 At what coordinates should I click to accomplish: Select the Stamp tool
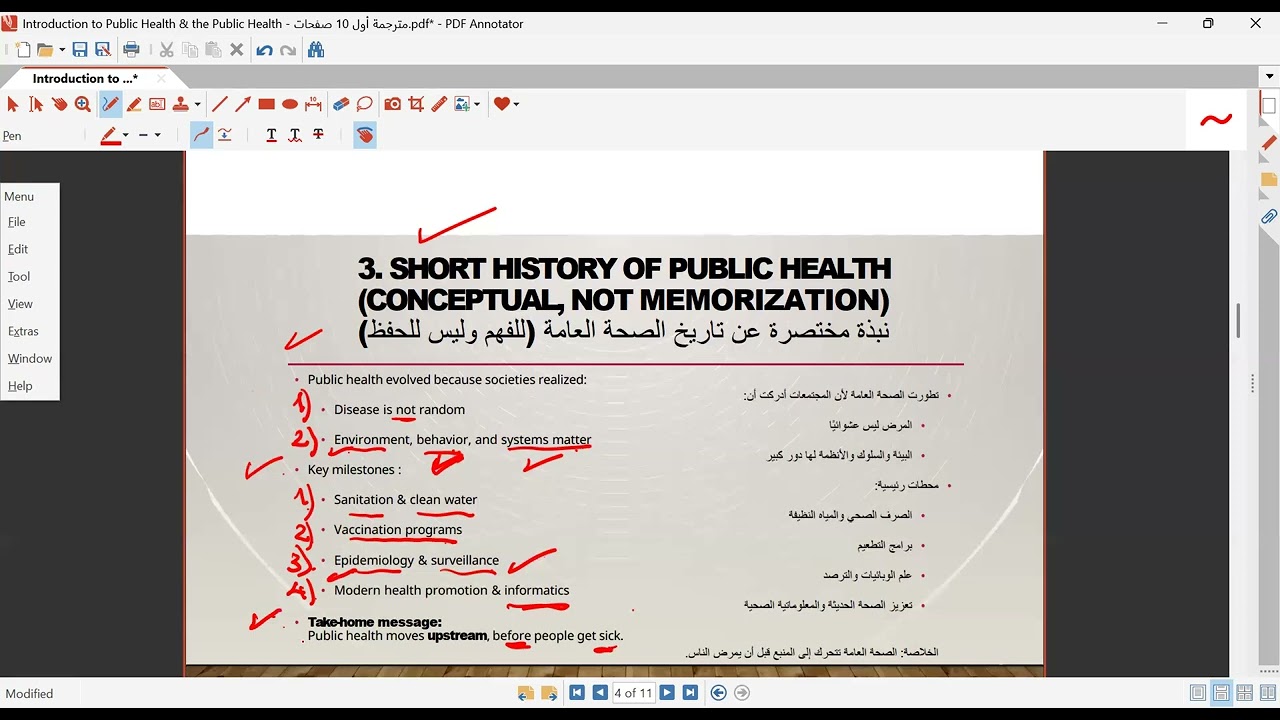point(181,104)
